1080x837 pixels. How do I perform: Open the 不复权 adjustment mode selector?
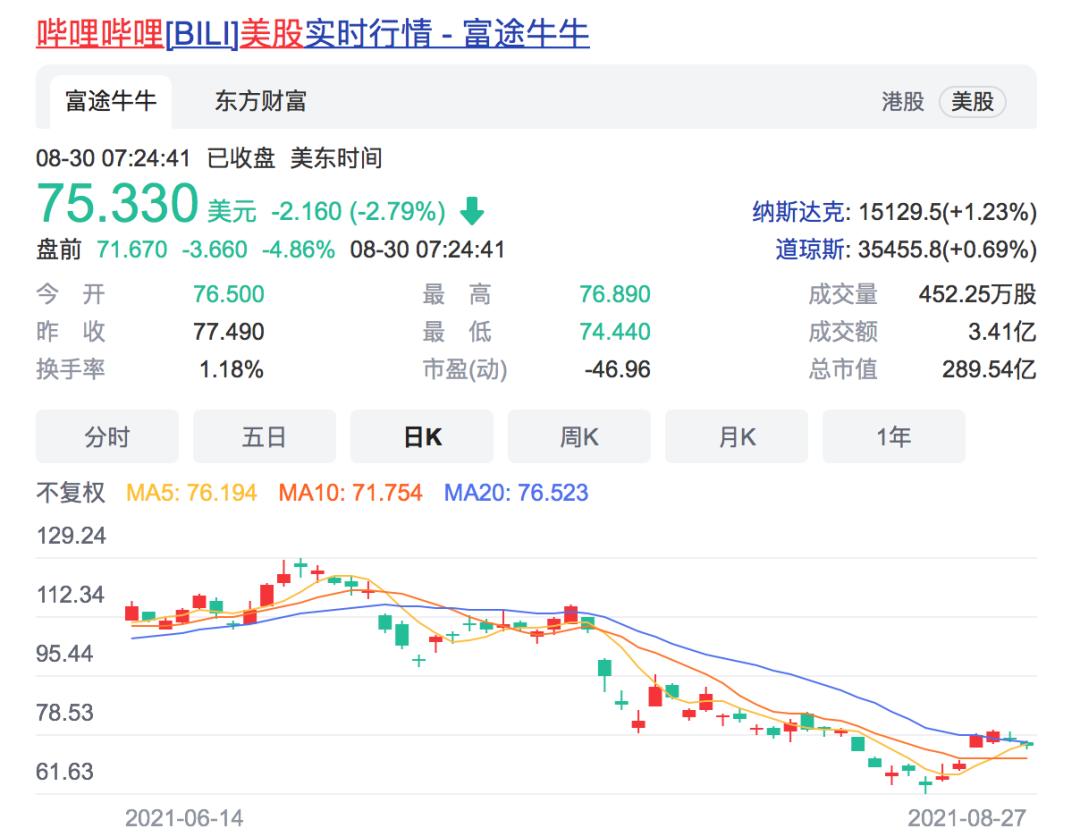69,492
